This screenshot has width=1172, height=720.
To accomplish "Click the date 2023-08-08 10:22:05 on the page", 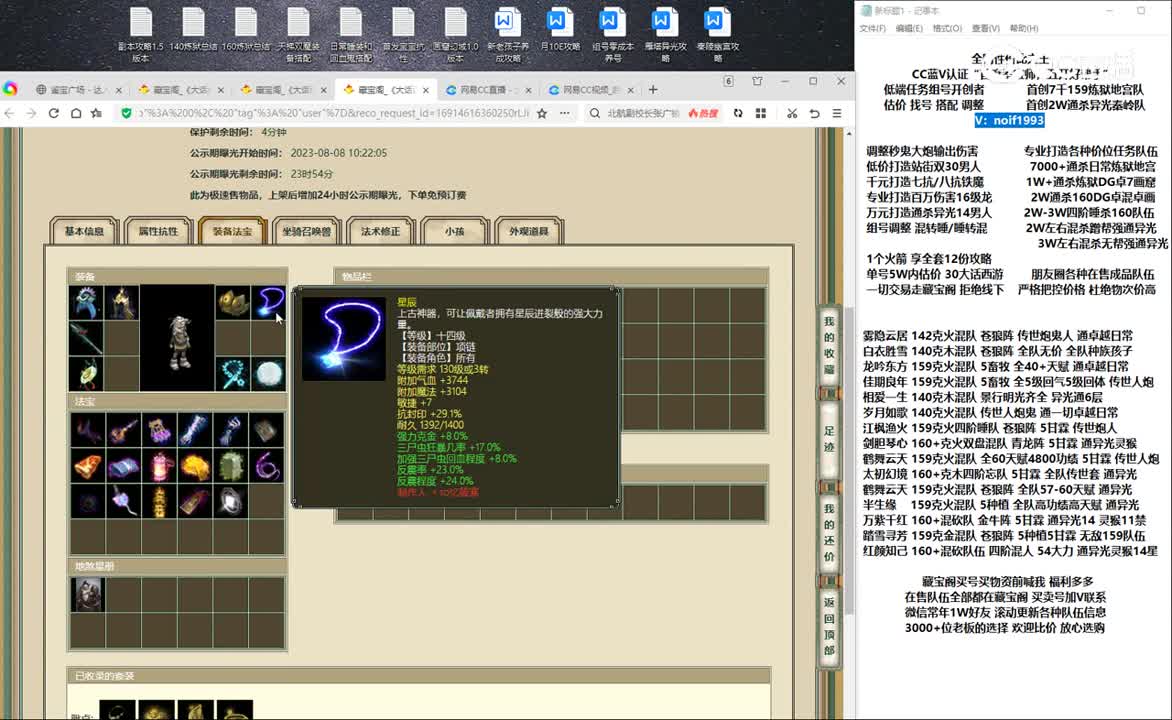I will click(x=339, y=153).
